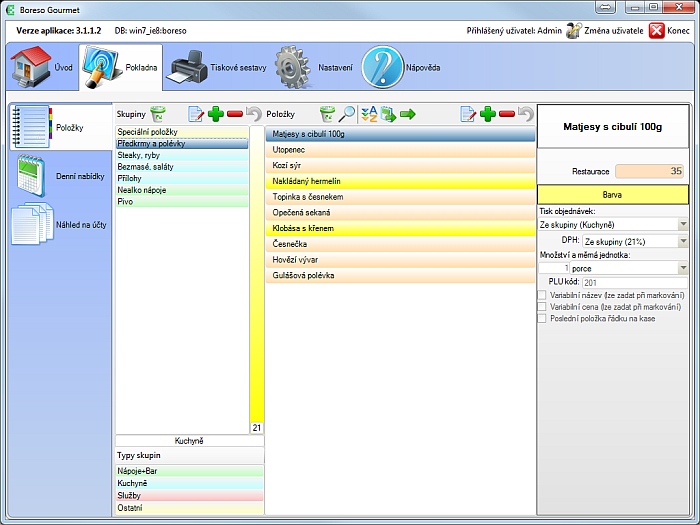The height and width of the screenshot is (525, 700).
Task: Open the porce unit dropdown
Action: [683, 268]
